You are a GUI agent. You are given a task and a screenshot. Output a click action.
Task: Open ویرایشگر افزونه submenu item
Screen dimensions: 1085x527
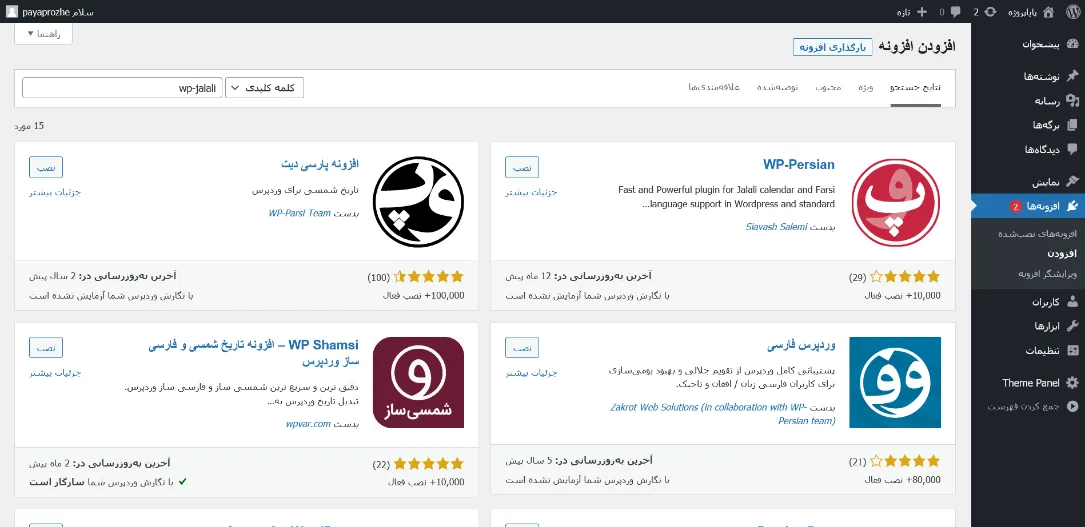click(x=1047, y=274)
